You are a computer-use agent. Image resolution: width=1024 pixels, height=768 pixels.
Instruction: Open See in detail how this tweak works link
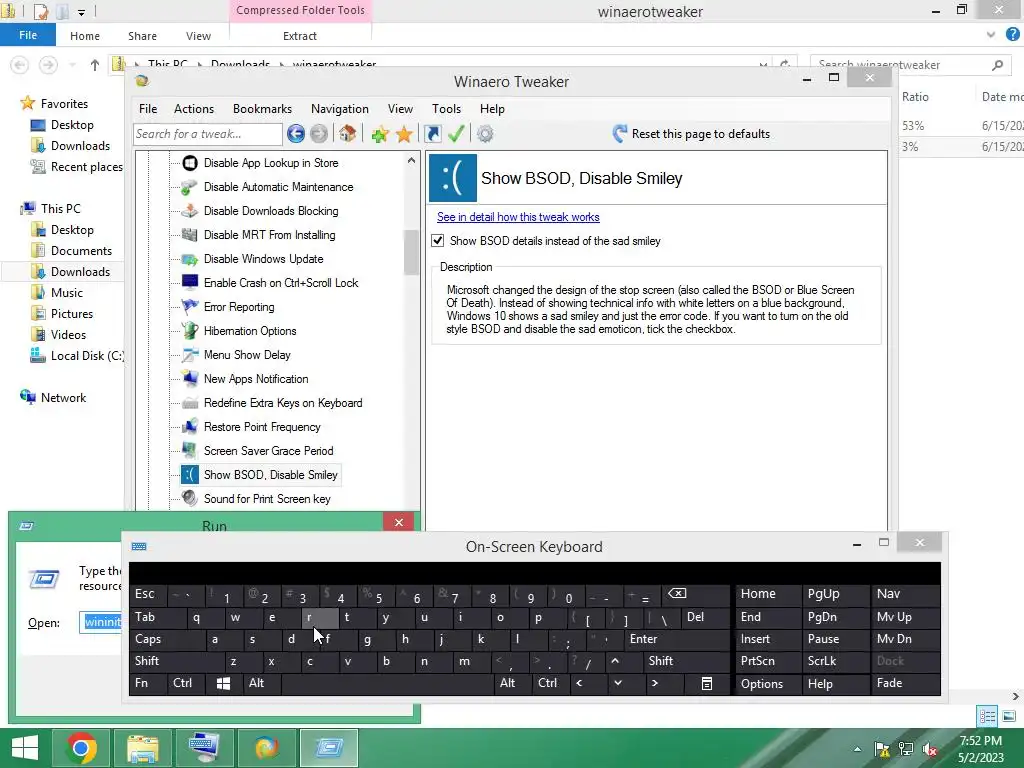(518, 217)
